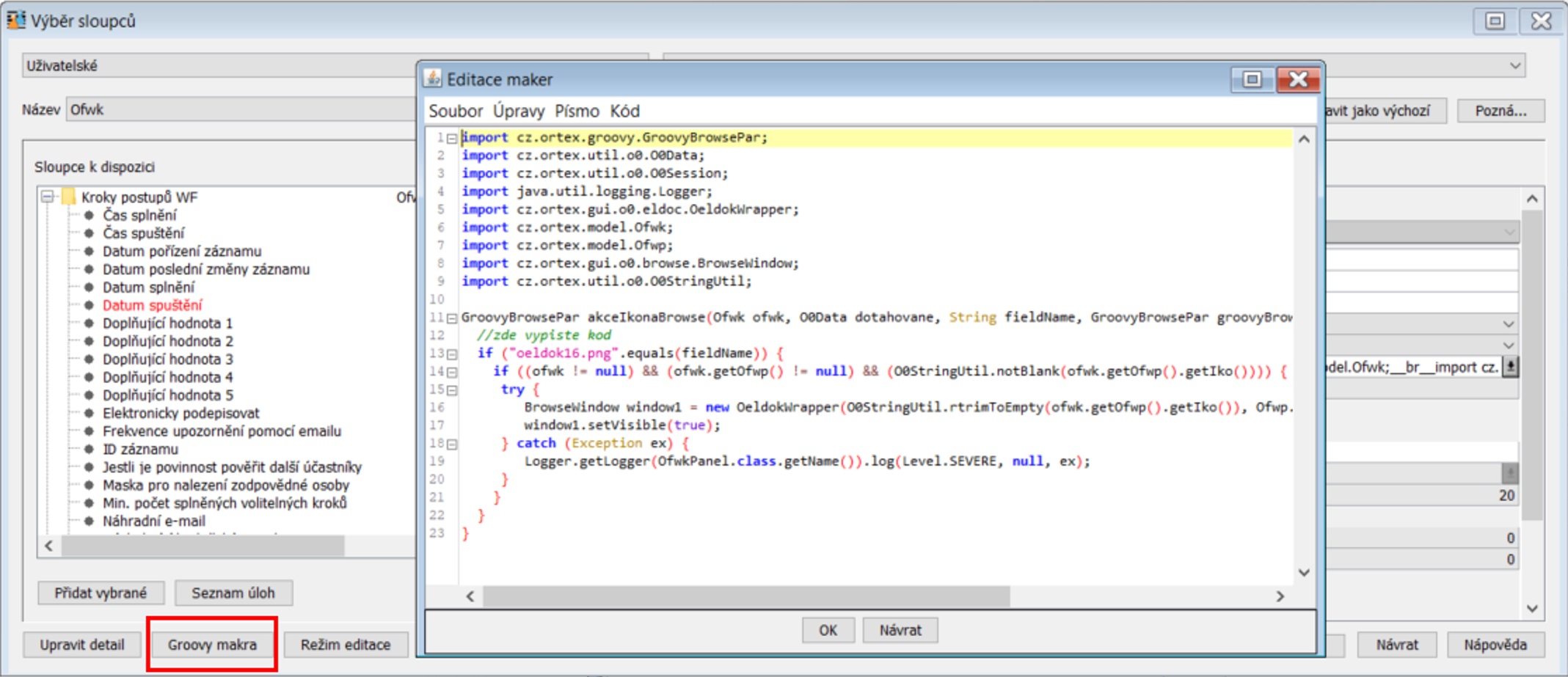Click the Editace maker window icon
The height and width of the screenshot is (677, 1568).
click(x=433, y=78)
